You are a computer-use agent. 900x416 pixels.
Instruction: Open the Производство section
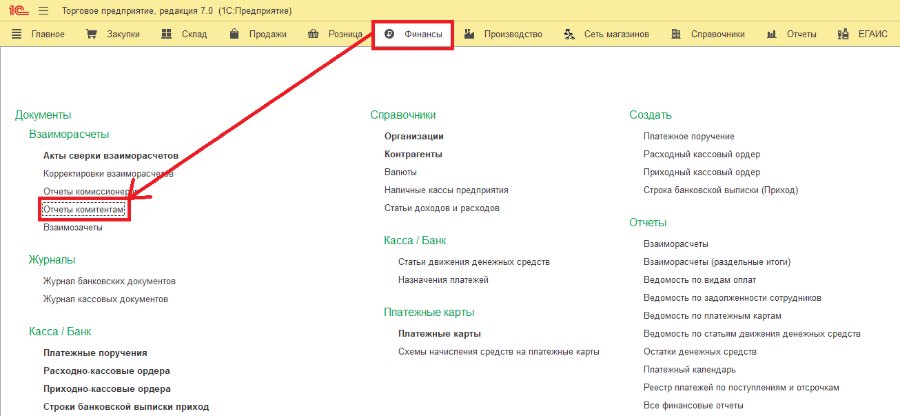[513, 34]
